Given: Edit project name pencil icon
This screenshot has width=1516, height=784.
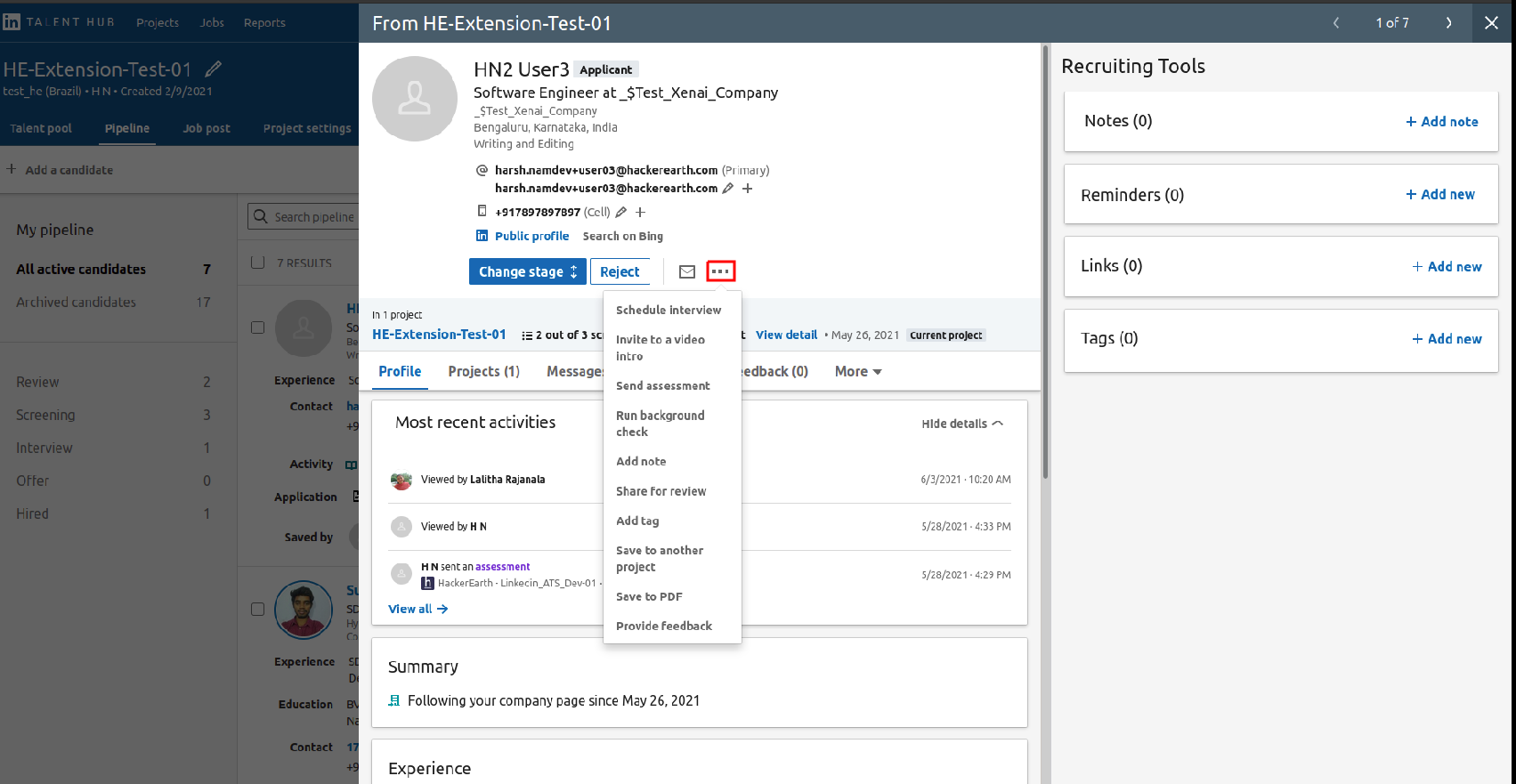Looking at the screenshot, I should (214, 69).
